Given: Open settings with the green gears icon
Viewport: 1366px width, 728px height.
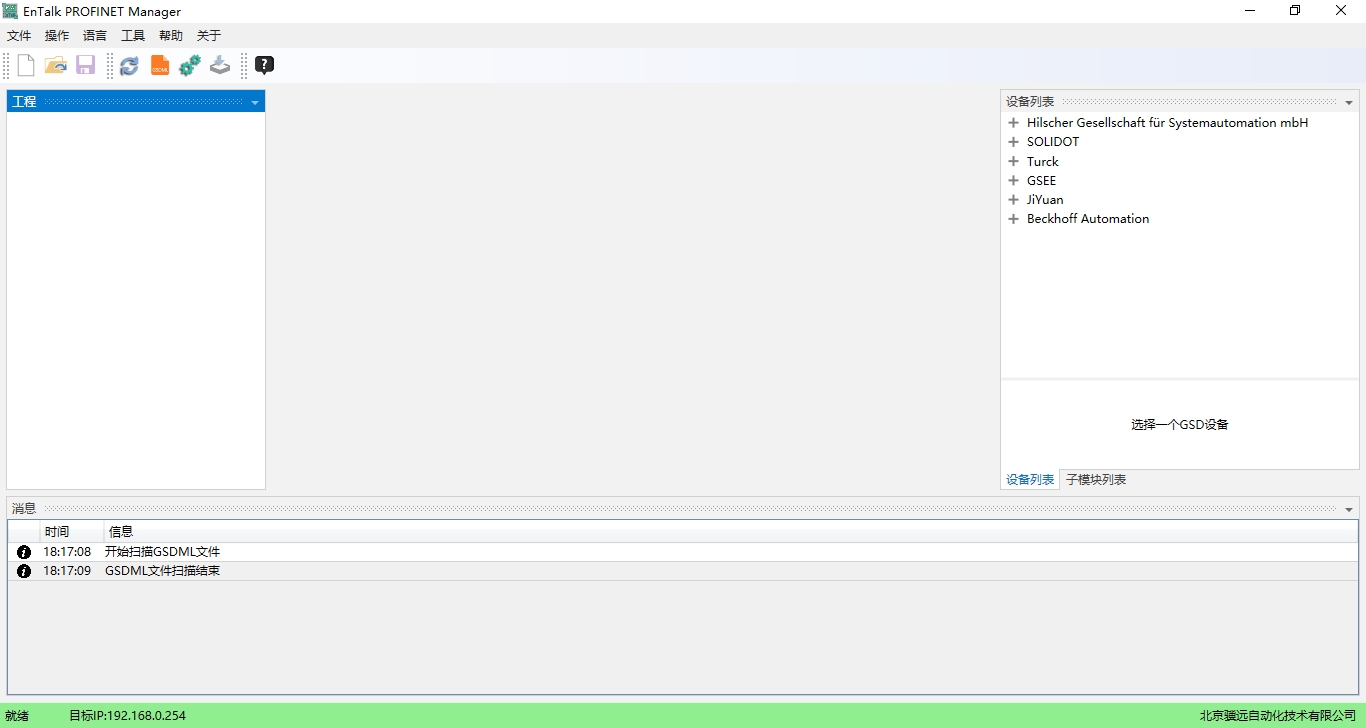Looking at the screenshot, I should point(189,66).
